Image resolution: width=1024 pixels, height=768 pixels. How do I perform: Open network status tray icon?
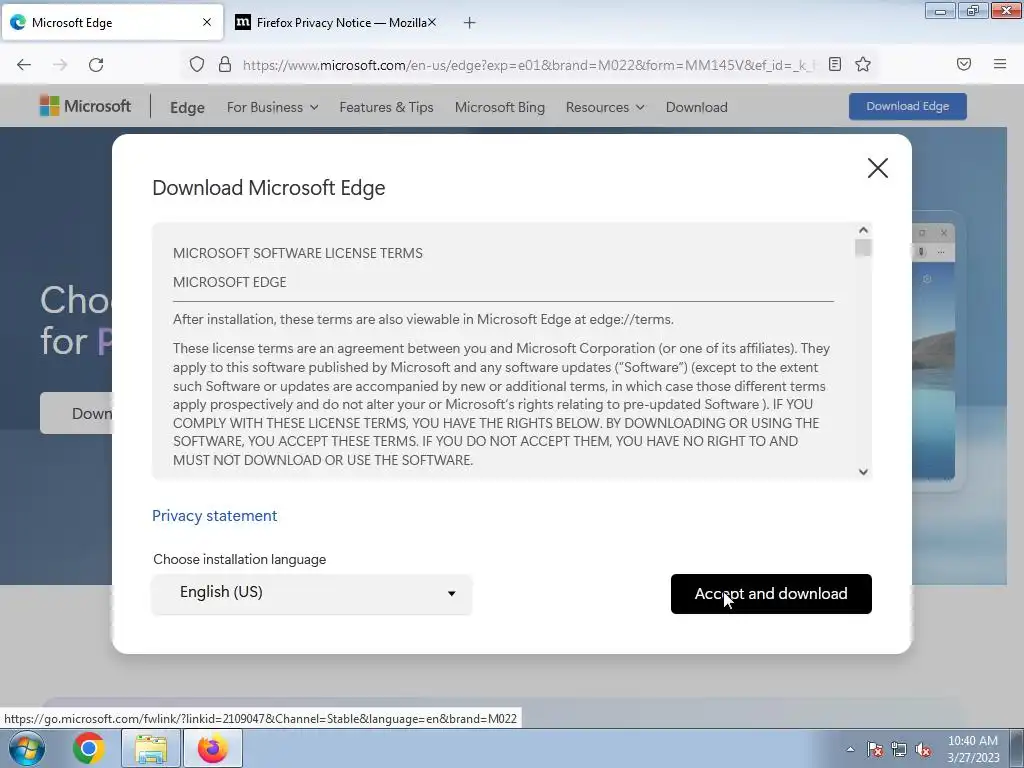click(x=899, y=749)
